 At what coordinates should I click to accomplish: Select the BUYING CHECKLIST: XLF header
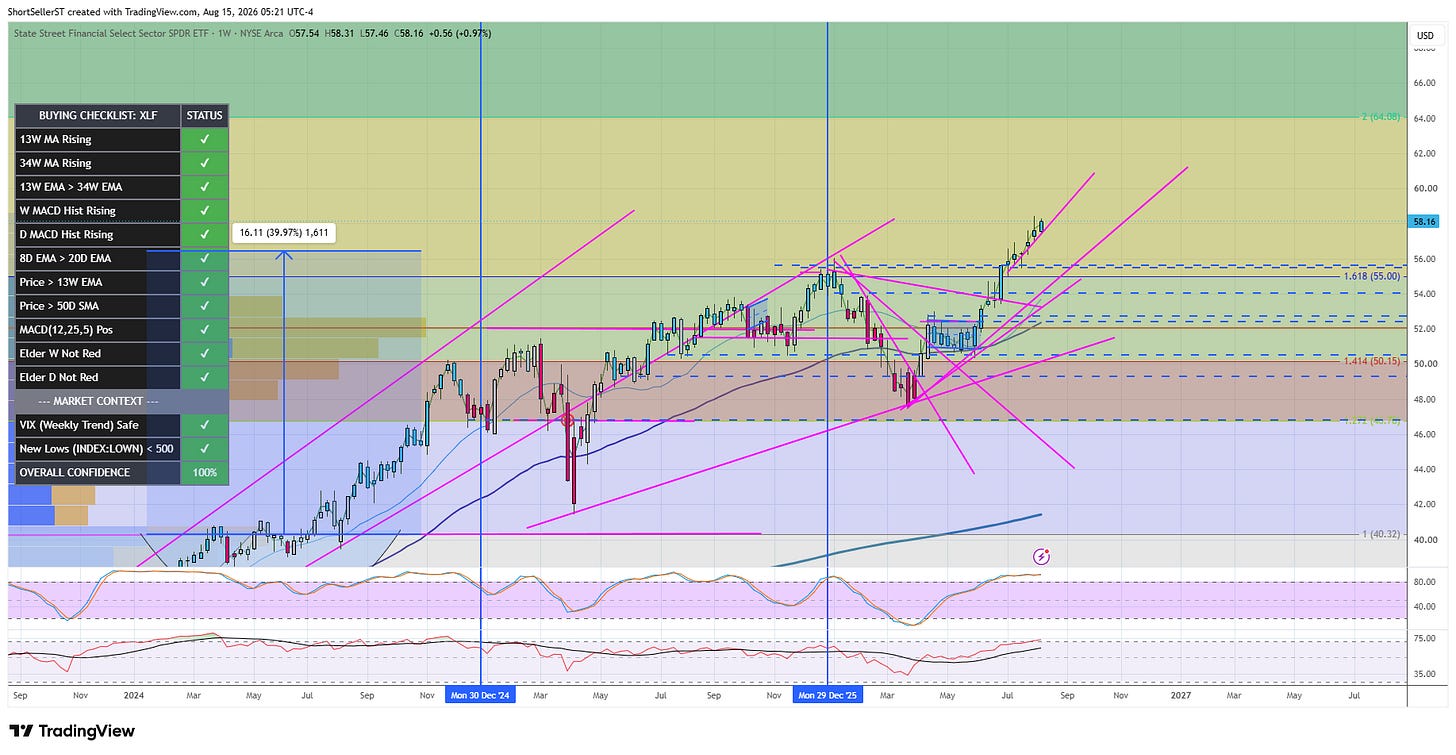pyautogui.click(x=98, y=116)
